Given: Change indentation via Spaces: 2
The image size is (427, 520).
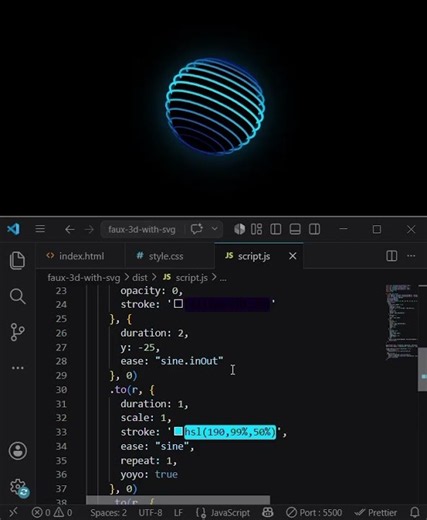Looking at the screenshot, I should 108,512.
